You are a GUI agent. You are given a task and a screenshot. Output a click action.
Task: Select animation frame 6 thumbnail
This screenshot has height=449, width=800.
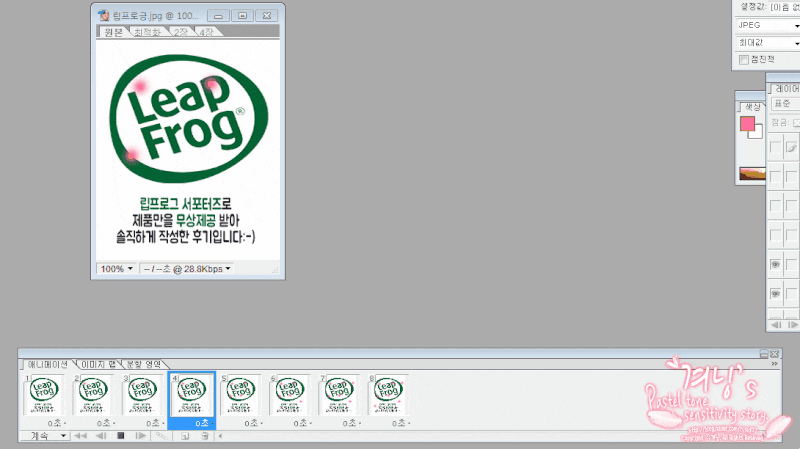click(290, 395)
